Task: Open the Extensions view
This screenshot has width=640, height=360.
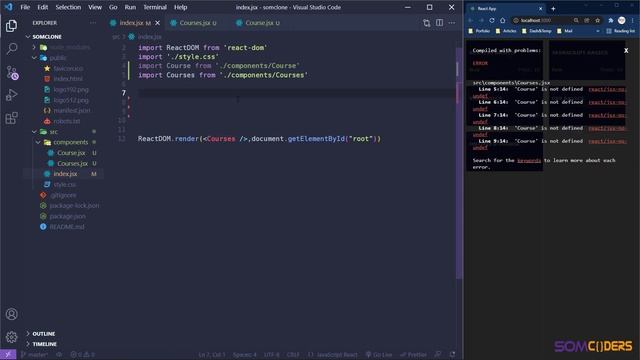Action: coord(11,118)
